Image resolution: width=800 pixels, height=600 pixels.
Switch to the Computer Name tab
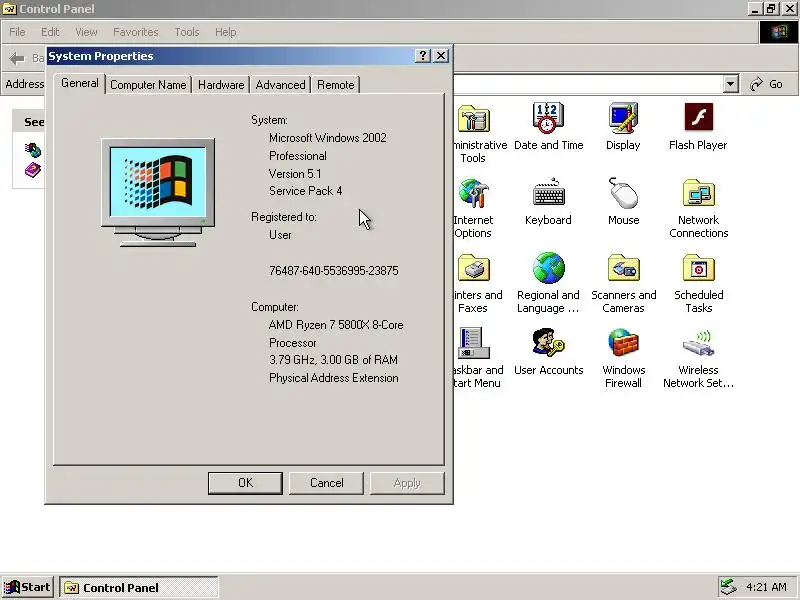click(148, 85)
